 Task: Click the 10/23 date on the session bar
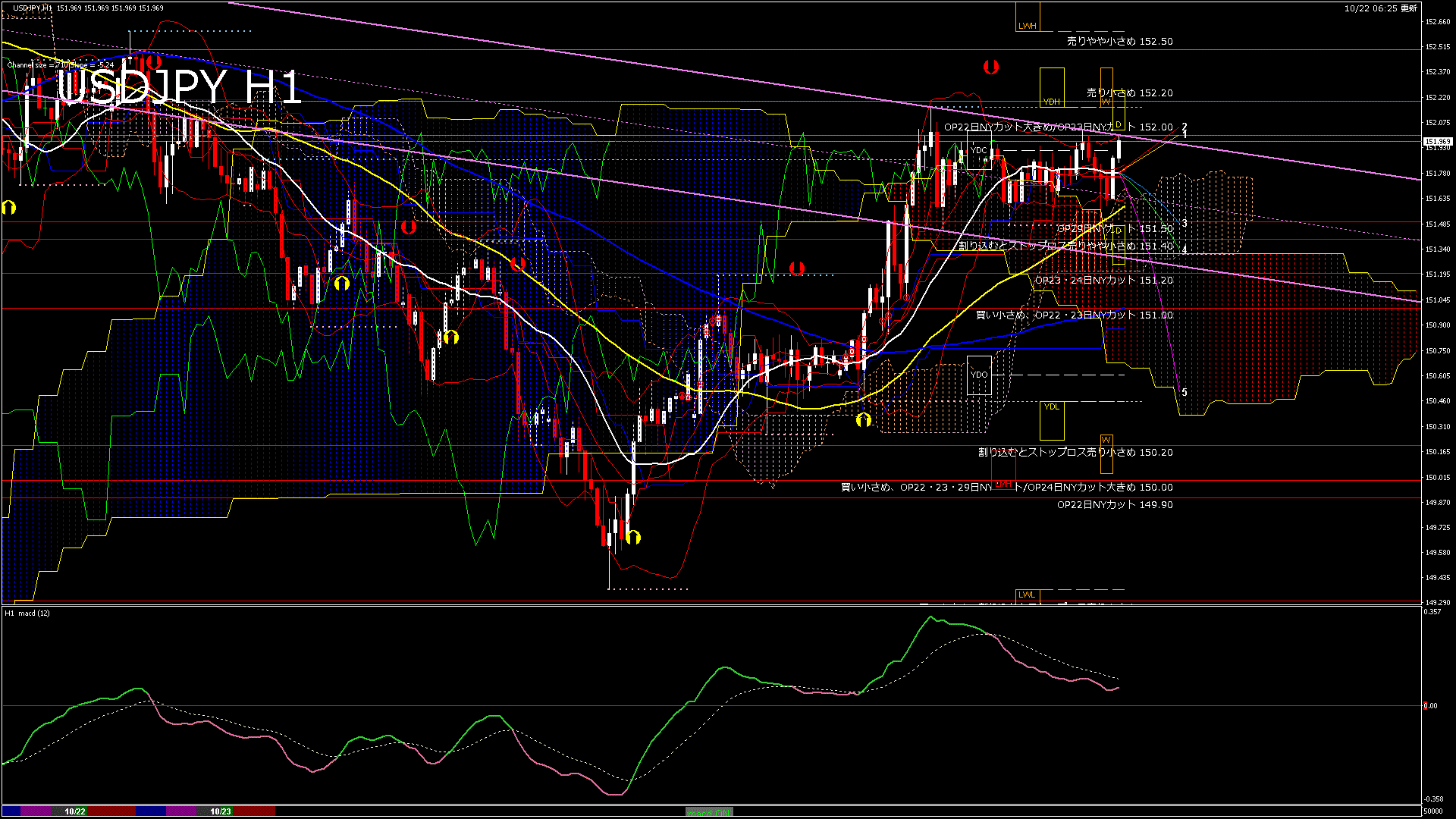pos(221,811)
